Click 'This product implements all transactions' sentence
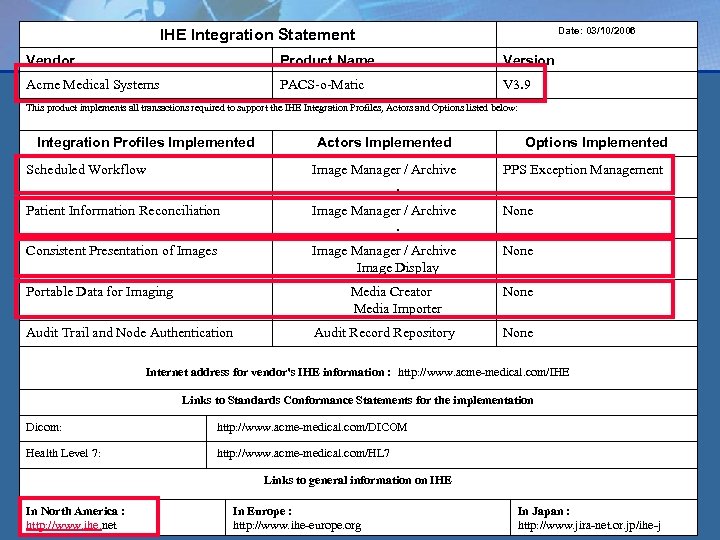Screen dimensions: 720x540 (271, 108)
